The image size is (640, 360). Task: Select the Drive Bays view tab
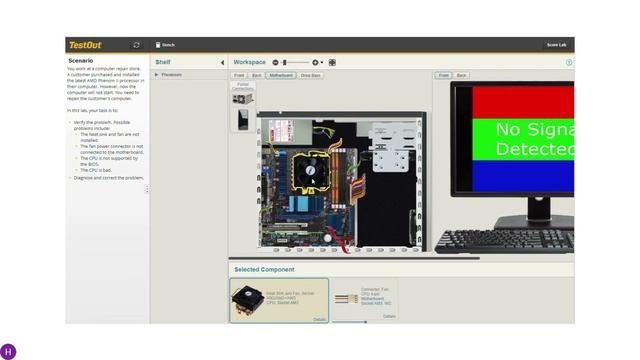311,76
